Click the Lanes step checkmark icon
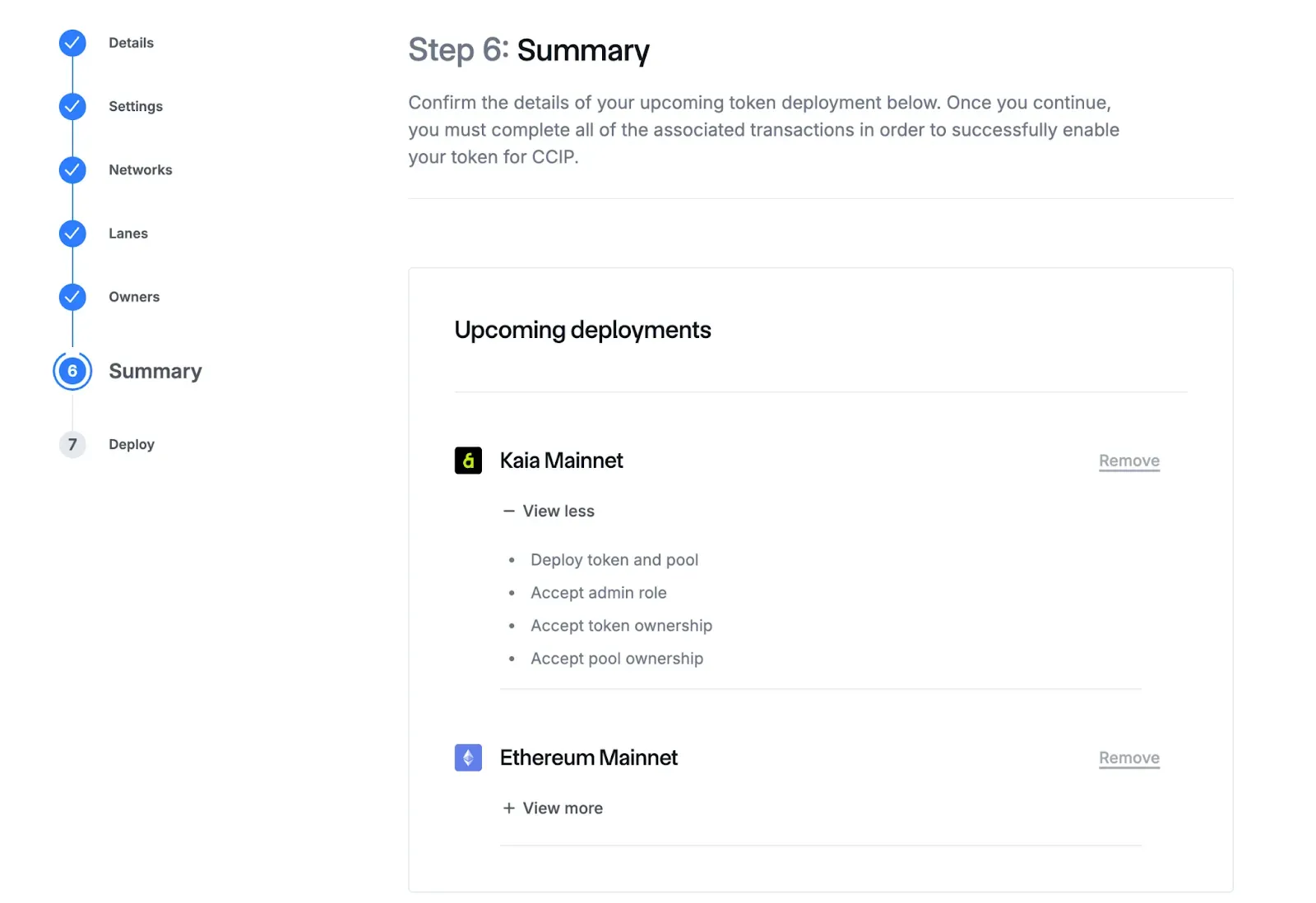 point(72,234)
